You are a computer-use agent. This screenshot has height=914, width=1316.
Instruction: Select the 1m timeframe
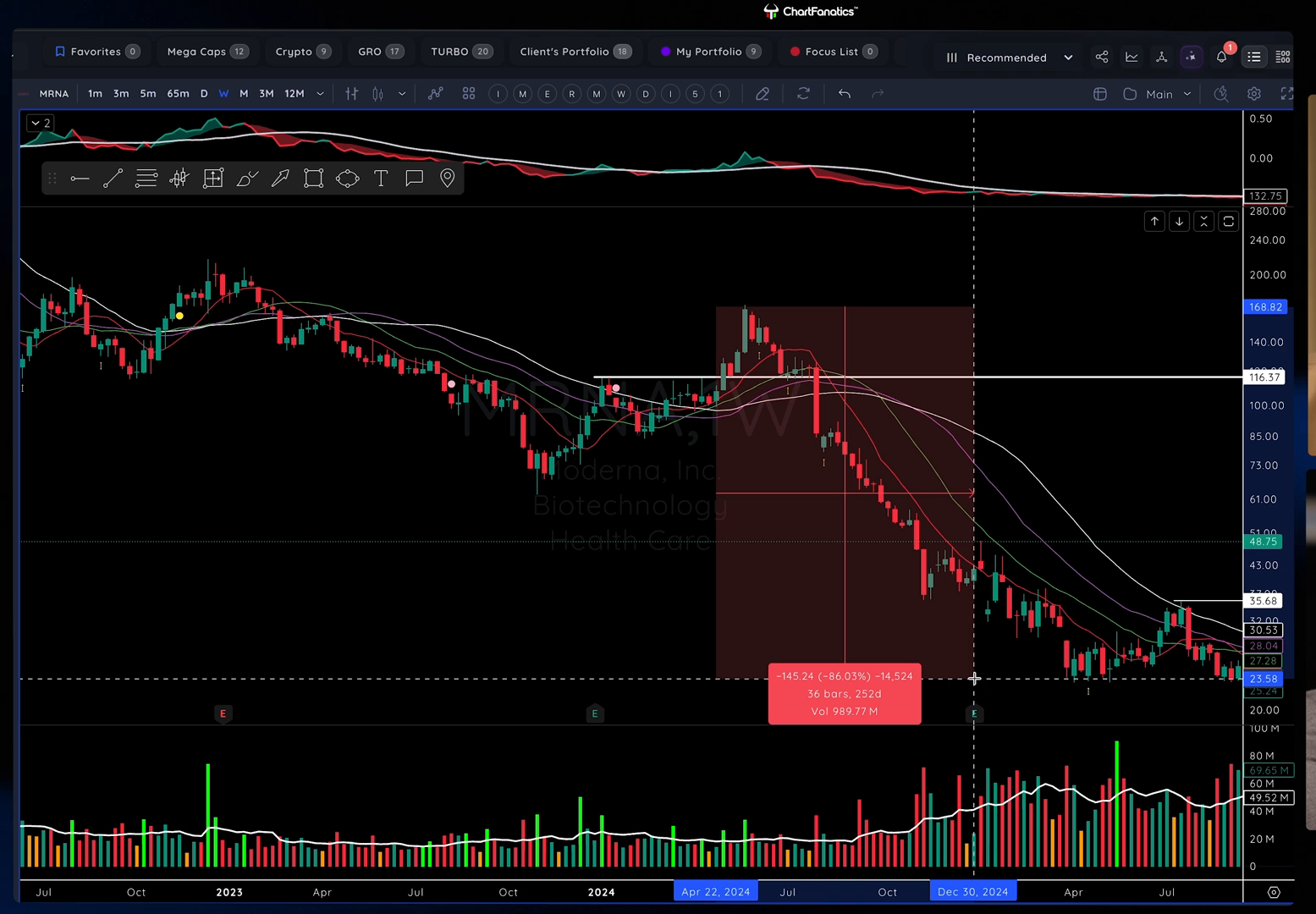point(95,94)
